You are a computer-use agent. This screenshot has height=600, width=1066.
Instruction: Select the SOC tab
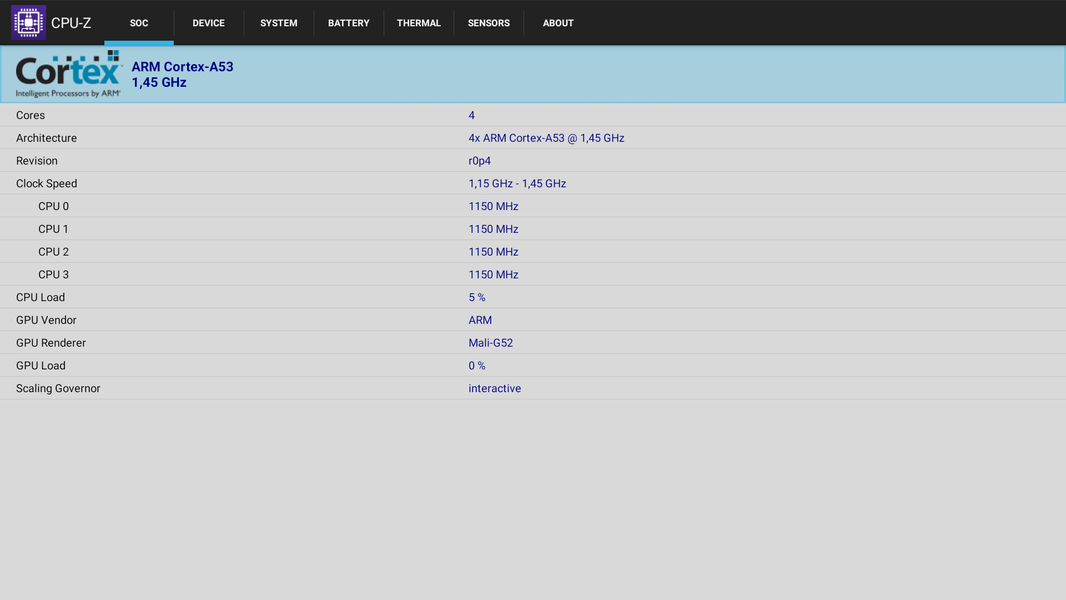click(x=139, y=23)
